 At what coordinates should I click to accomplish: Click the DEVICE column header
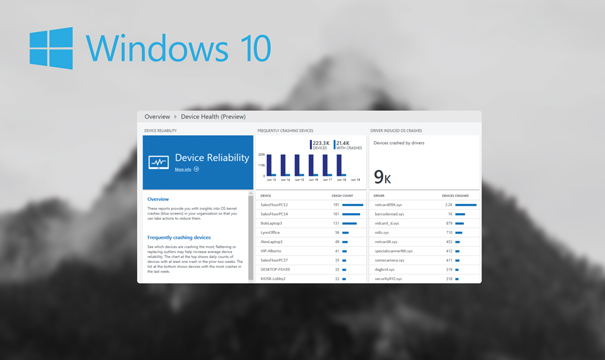click(266, 196)
